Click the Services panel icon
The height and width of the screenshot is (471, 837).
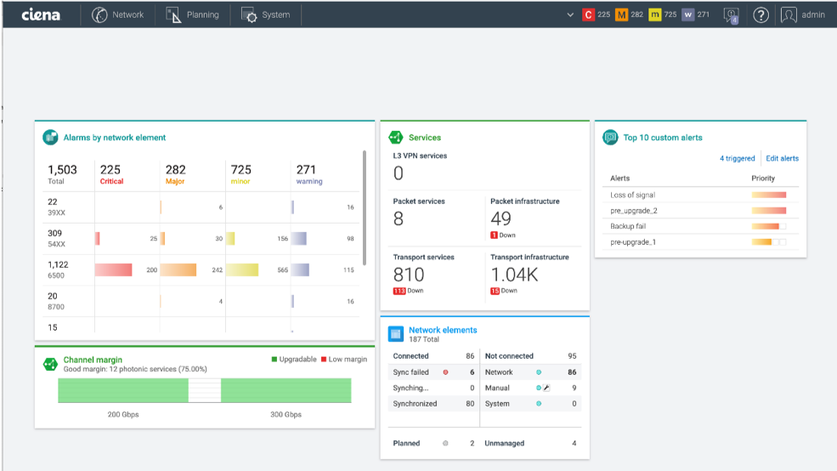point(396,137)
